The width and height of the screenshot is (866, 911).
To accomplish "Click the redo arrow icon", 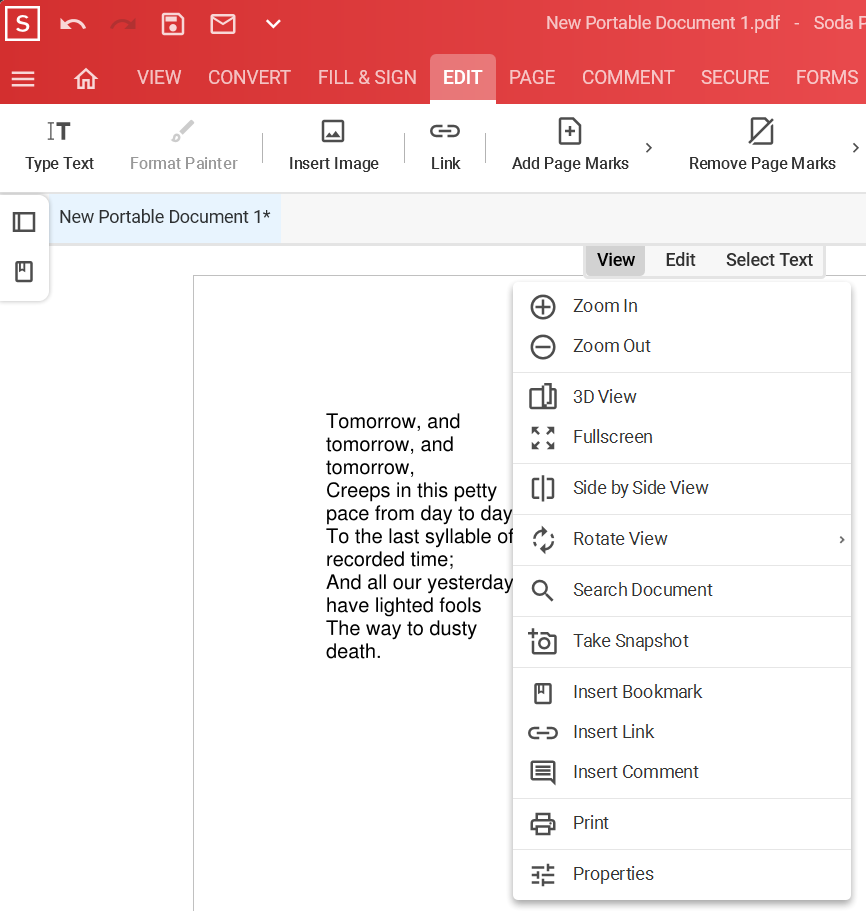I will pyautogui.click(x=123, y=24).
